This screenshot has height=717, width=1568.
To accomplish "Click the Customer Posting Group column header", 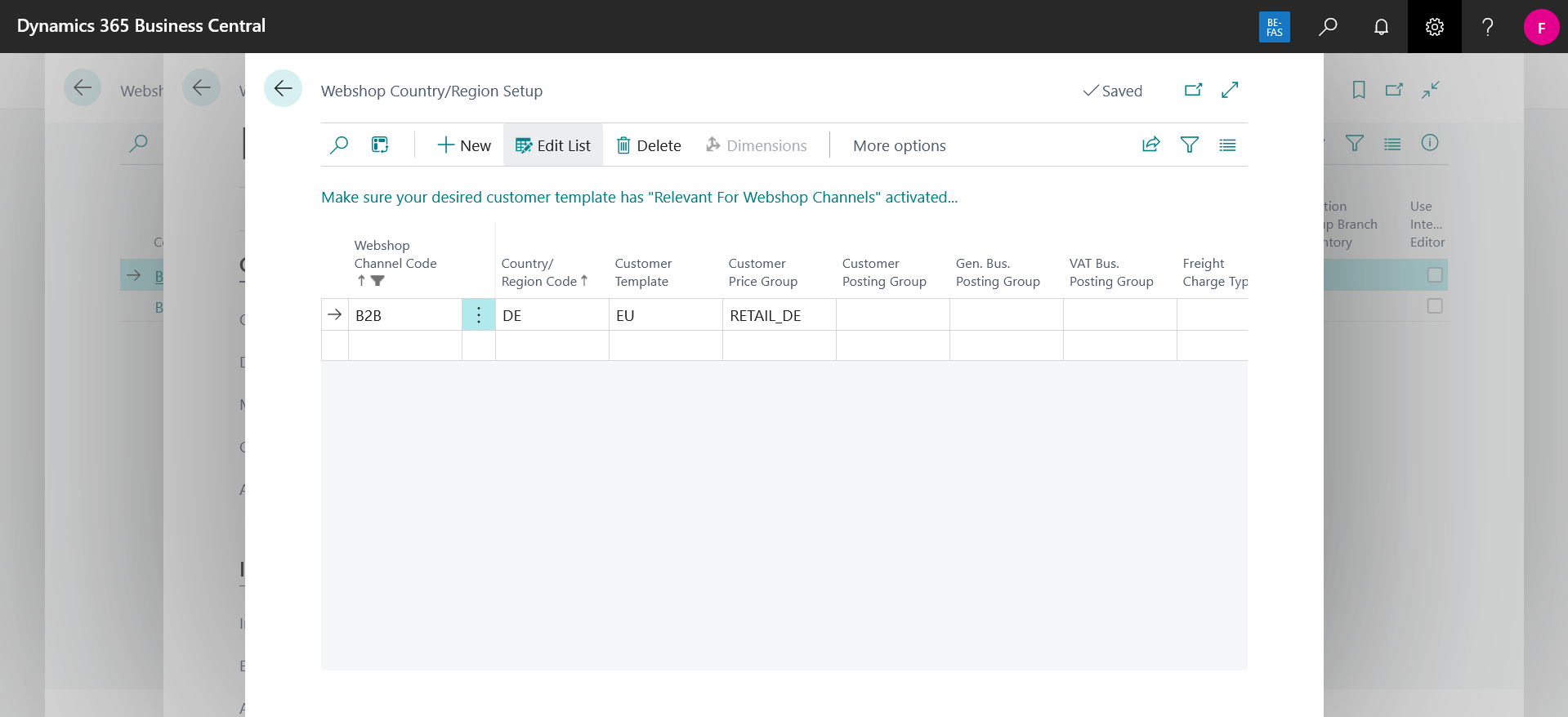I will coord(884,272).
